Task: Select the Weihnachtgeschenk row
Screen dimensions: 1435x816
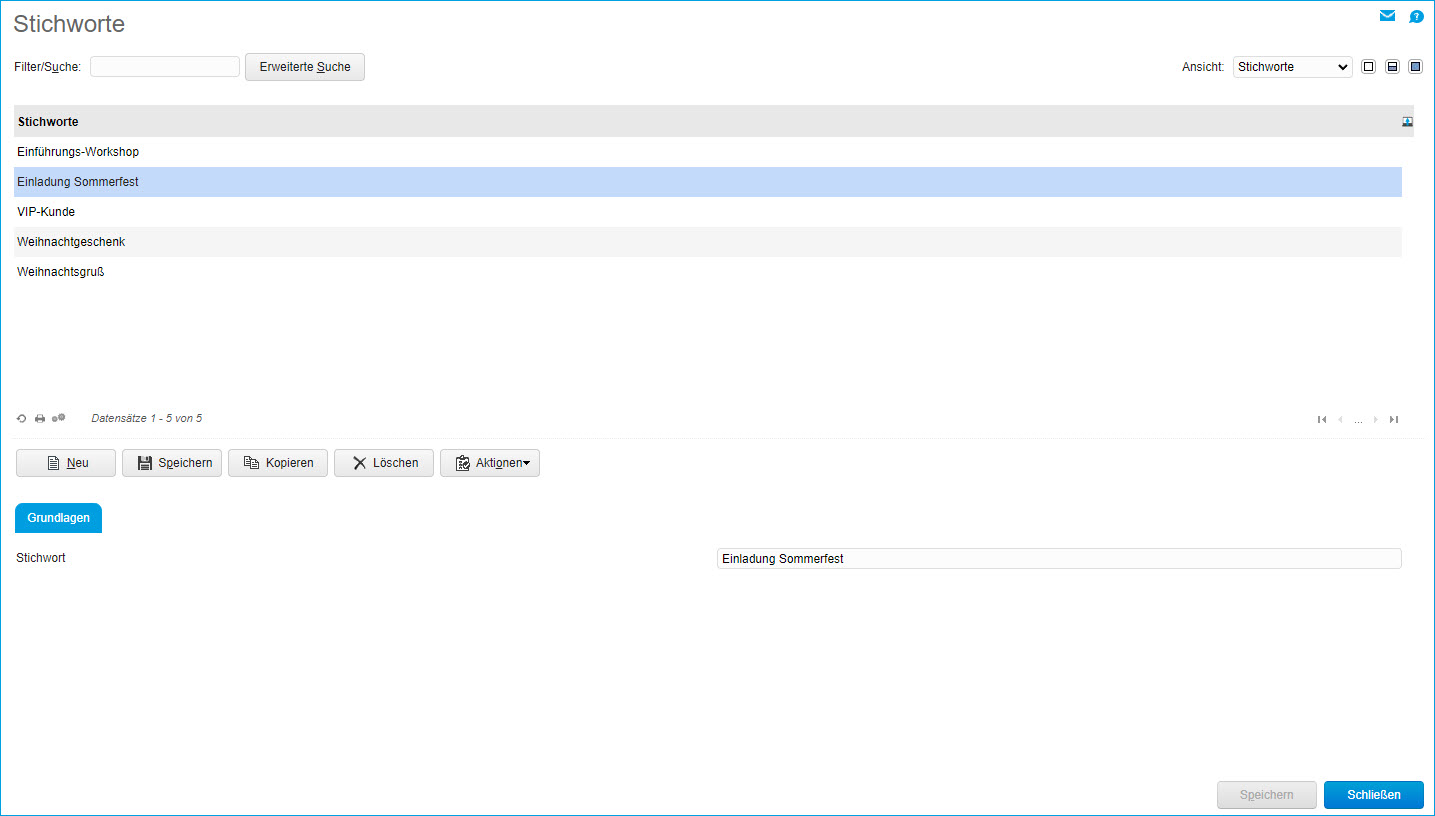Action: pyautogui.click(x=708, y=242)
